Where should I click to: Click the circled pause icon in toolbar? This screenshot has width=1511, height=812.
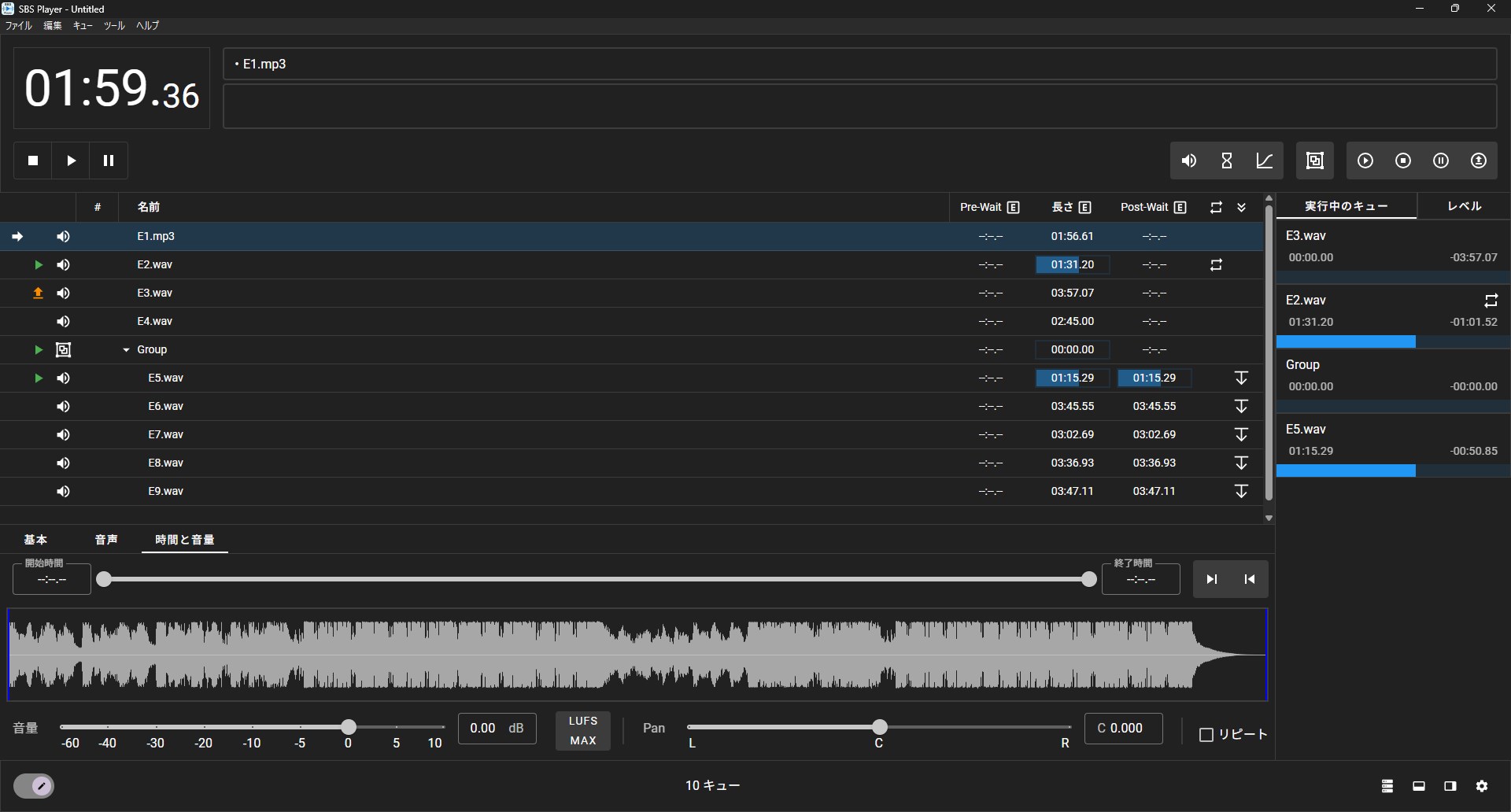1441,161
